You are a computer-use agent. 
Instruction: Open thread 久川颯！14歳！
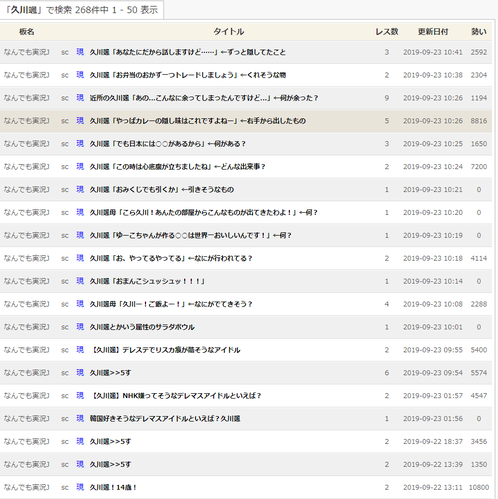tap(113, 488)
